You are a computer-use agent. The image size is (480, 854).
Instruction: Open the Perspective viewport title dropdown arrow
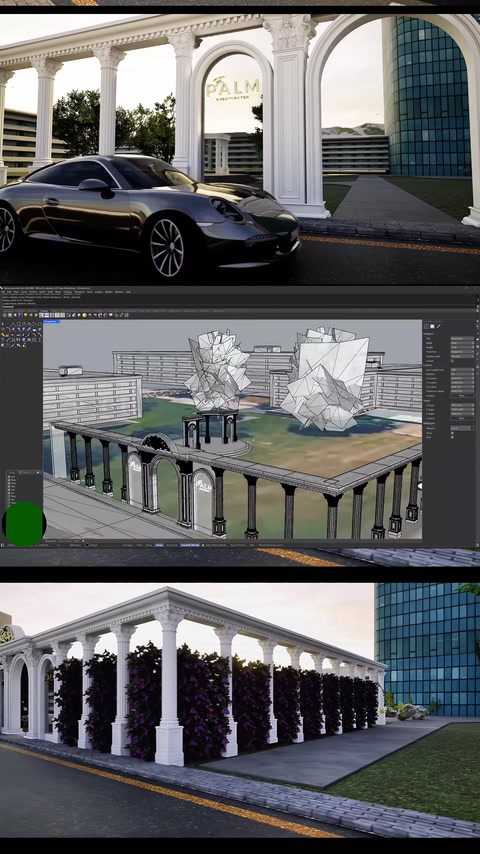pyautogui.click(x=58, y=321)
